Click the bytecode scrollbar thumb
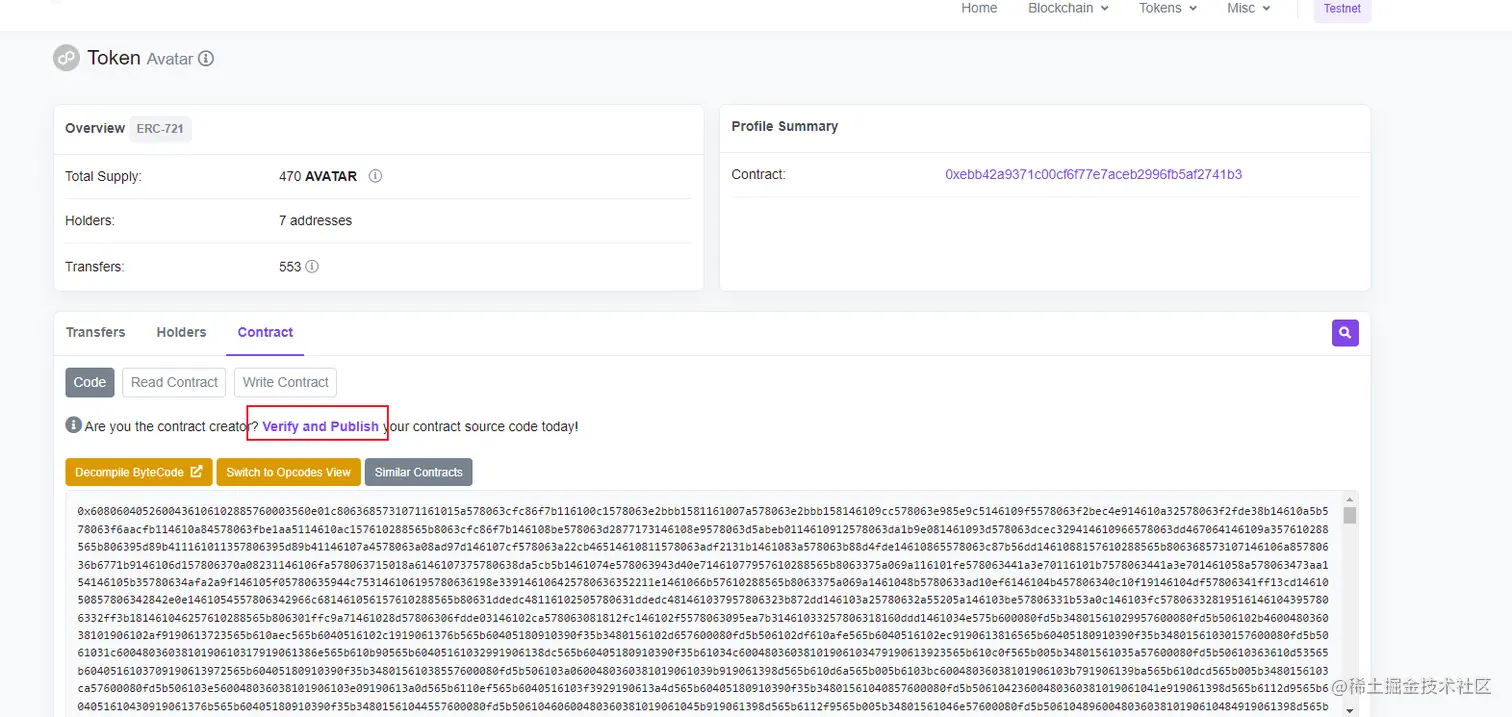Viewport: 1512px width, 717px height. tap(1349, 515)
